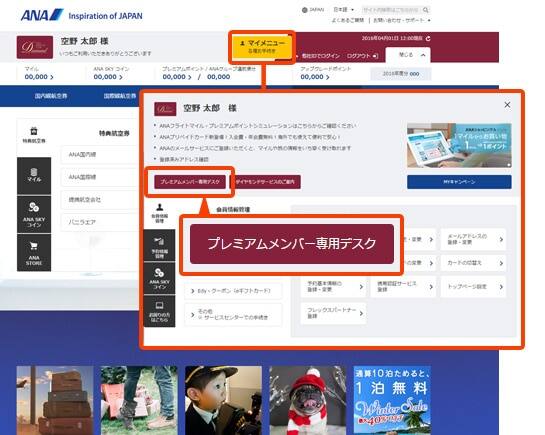Viewport: 545px width, 435px height.
Task: Switch to the 国内線航空券 tab
Action: (51, 96)
